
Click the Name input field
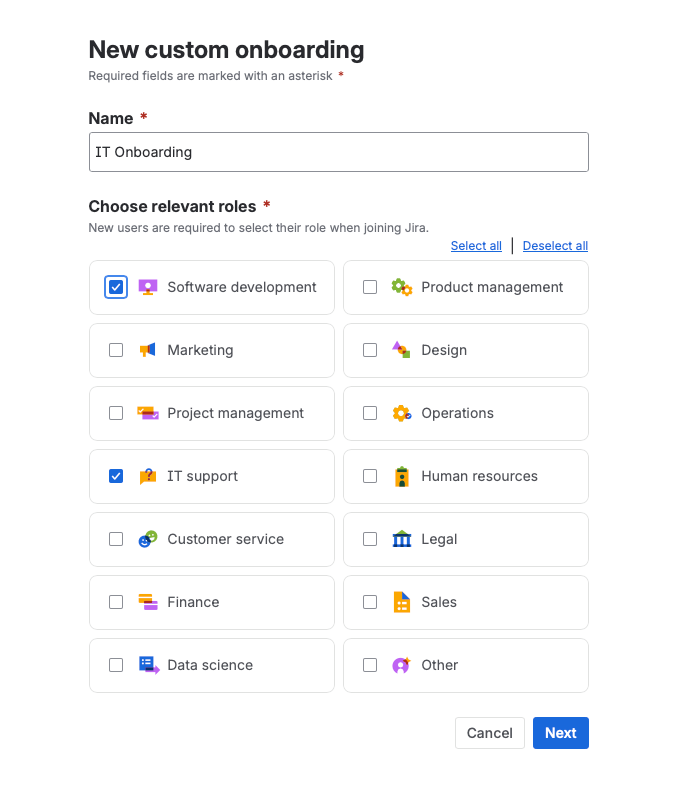pyautogui.click(x=338, y=152)
